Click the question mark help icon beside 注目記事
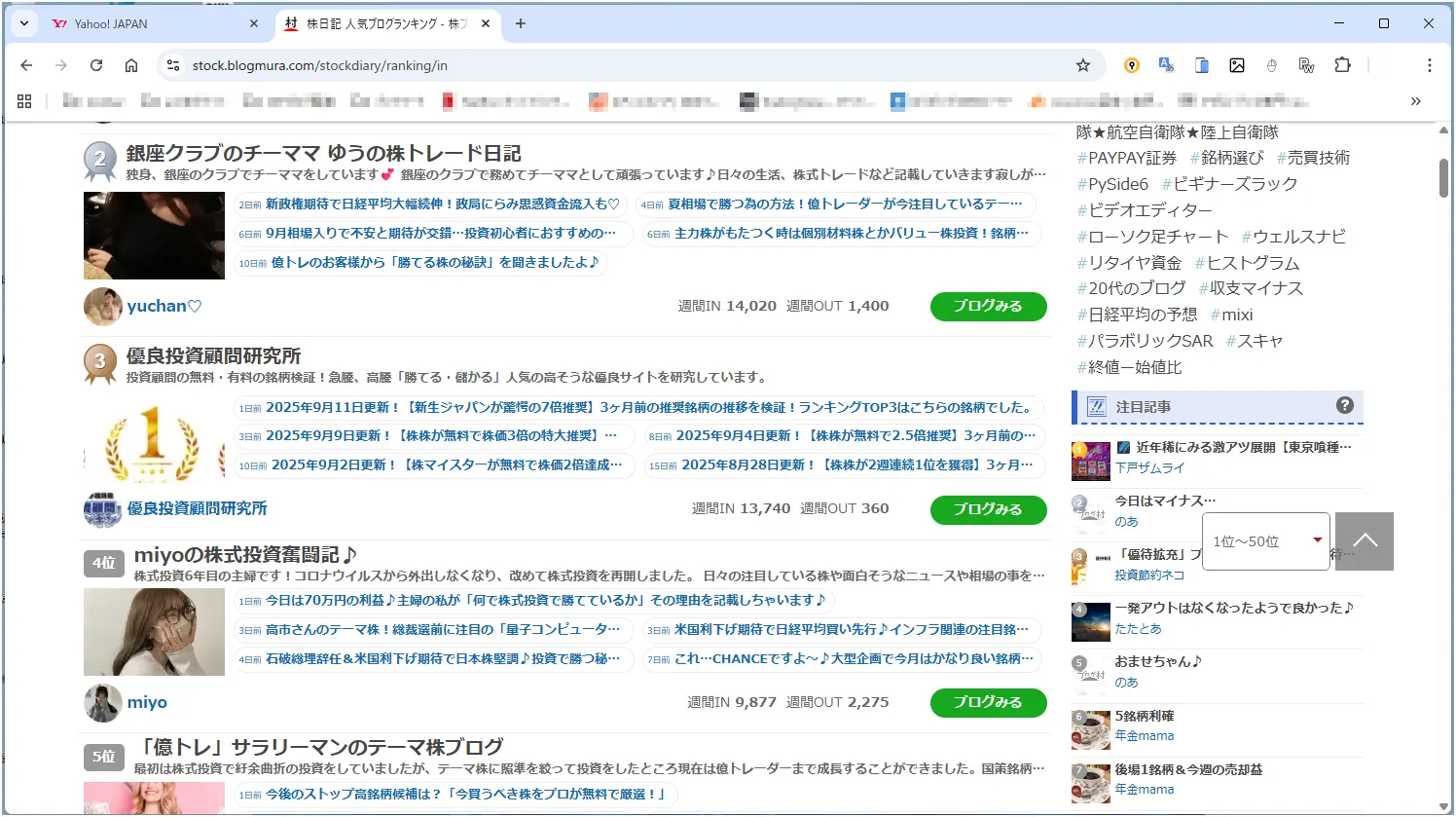Screen dimensions: 1456x817 click(1344, 405)
